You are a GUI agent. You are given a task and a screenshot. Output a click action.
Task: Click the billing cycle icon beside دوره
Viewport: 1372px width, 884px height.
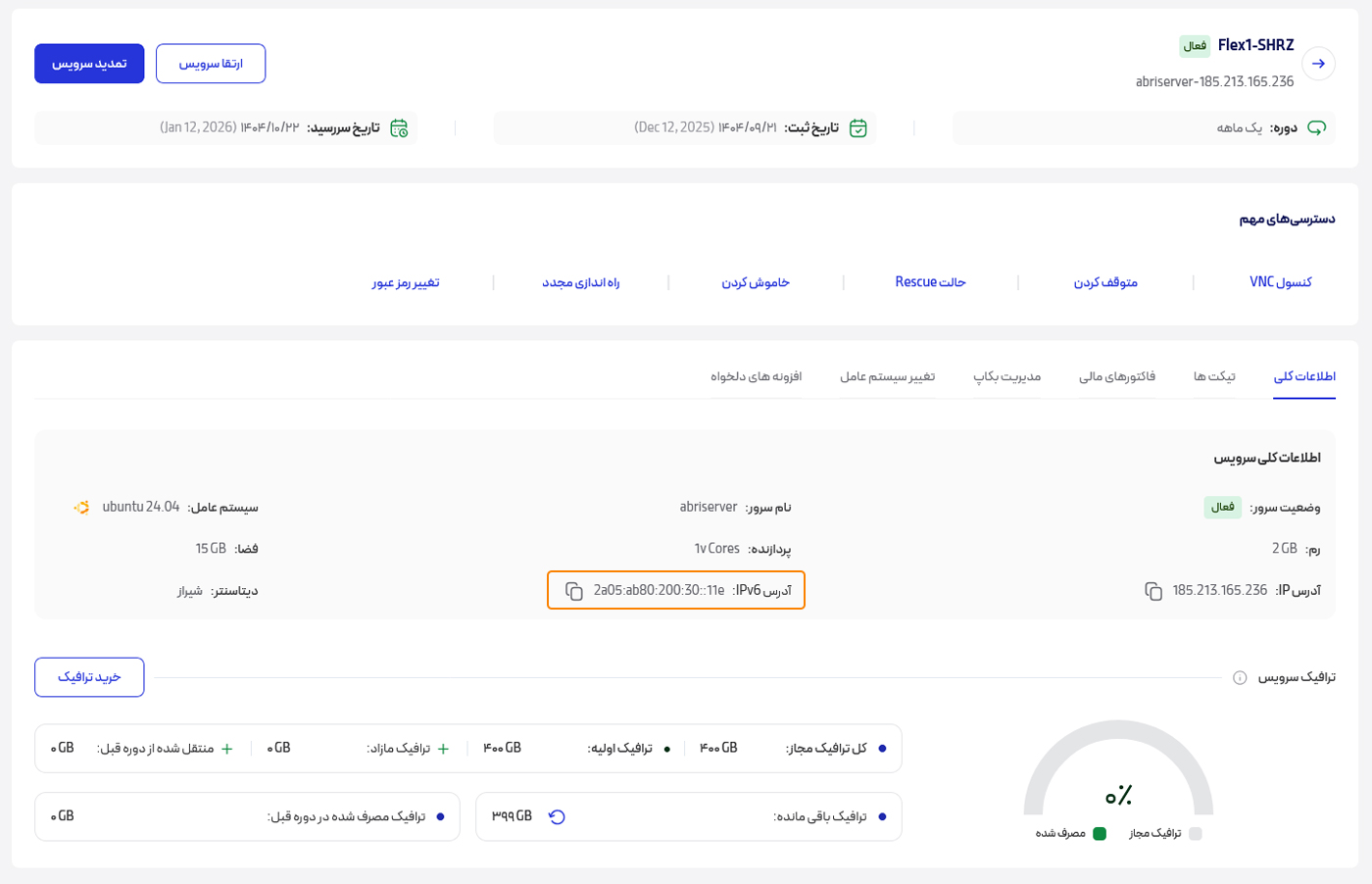pyautogui.click(x=1316, y=128)
